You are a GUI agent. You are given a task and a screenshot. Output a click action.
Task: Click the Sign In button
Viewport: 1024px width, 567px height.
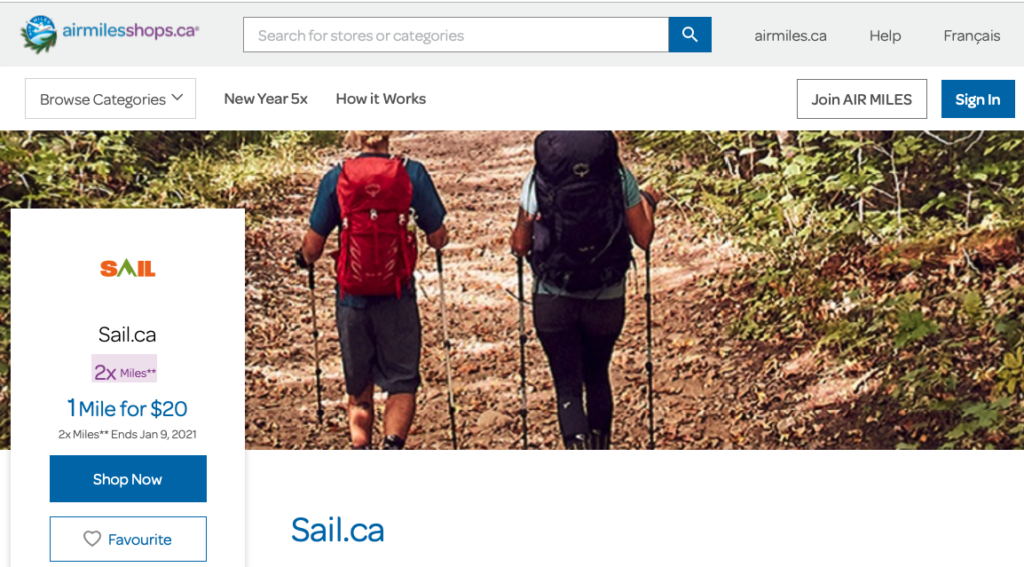[x=978, y=99]
